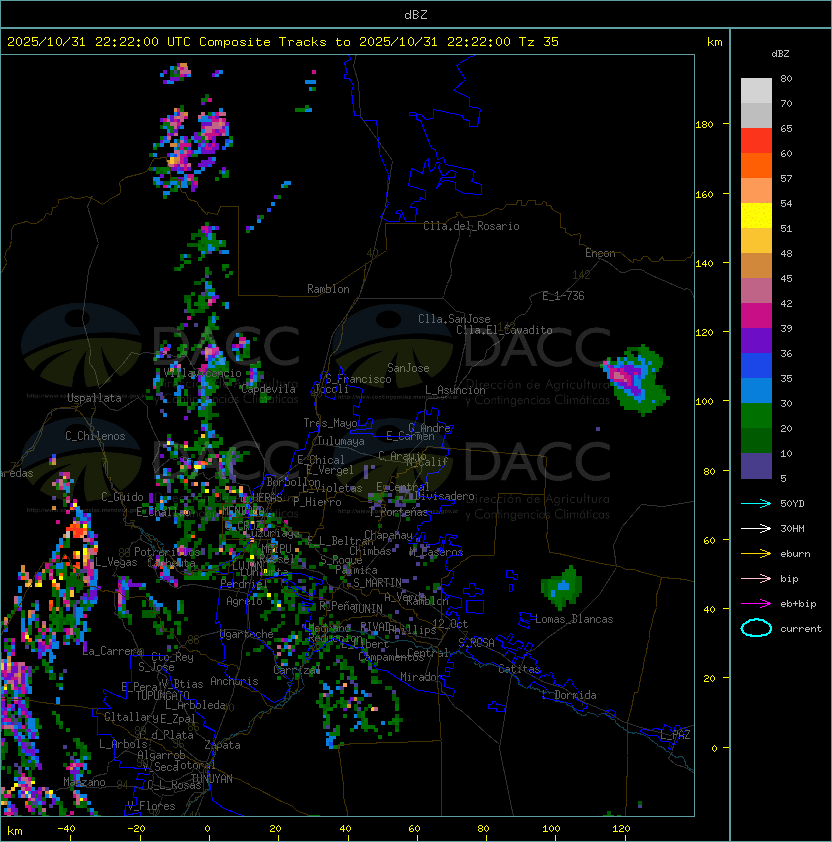Click the Catitas map label

click(x=519, y=669)
